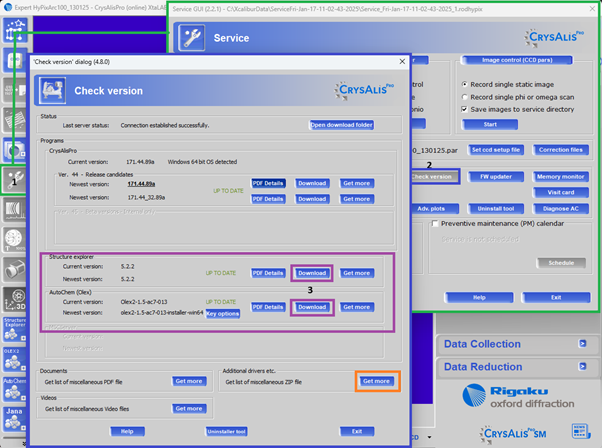Open Adv. plots in Service window
Viewport: 602px width, 448px height.
tap(435, 208)
